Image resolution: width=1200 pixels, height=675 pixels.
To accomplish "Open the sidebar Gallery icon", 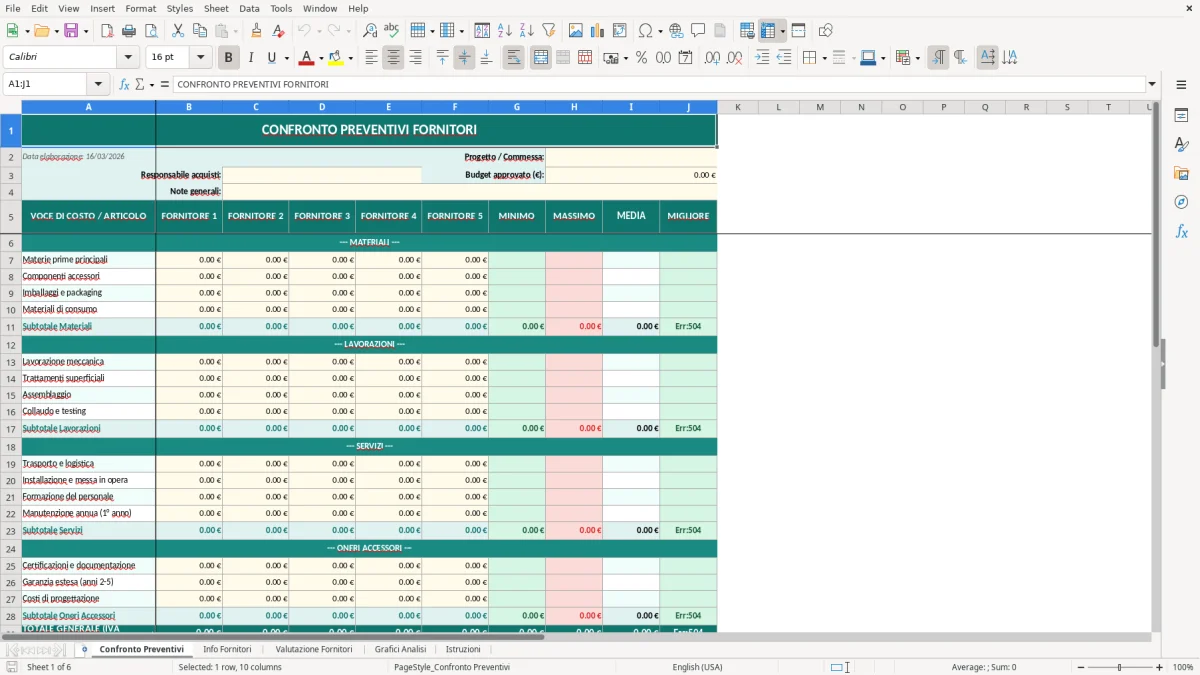I will pos(1181,173).
